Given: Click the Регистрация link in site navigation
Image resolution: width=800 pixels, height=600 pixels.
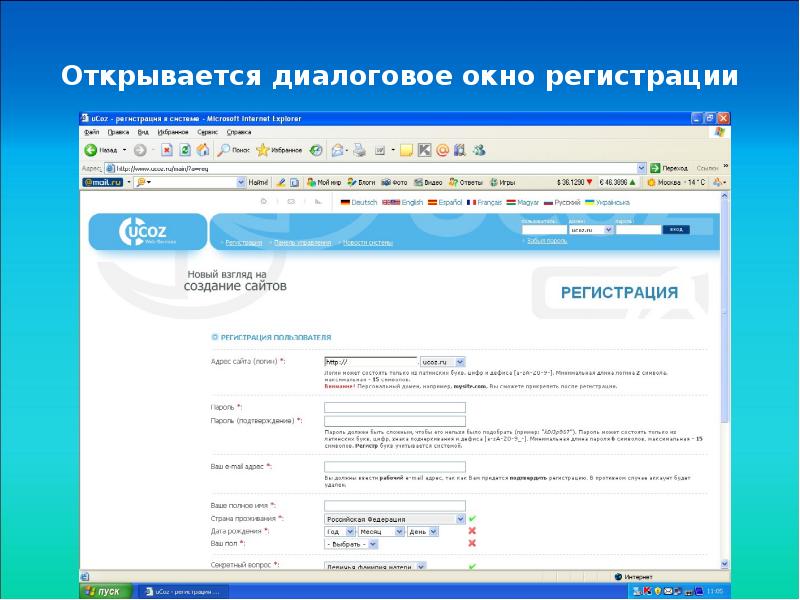Looking at the screenshot, I should tap(243, 242).
